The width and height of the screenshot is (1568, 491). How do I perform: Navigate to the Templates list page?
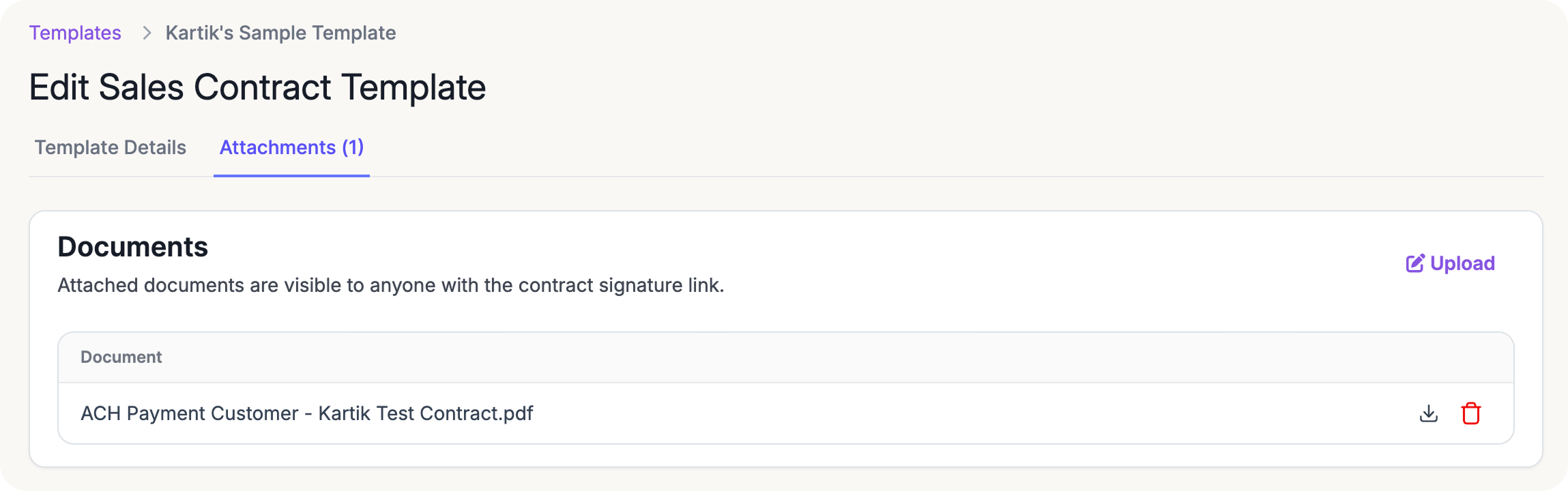75,33
